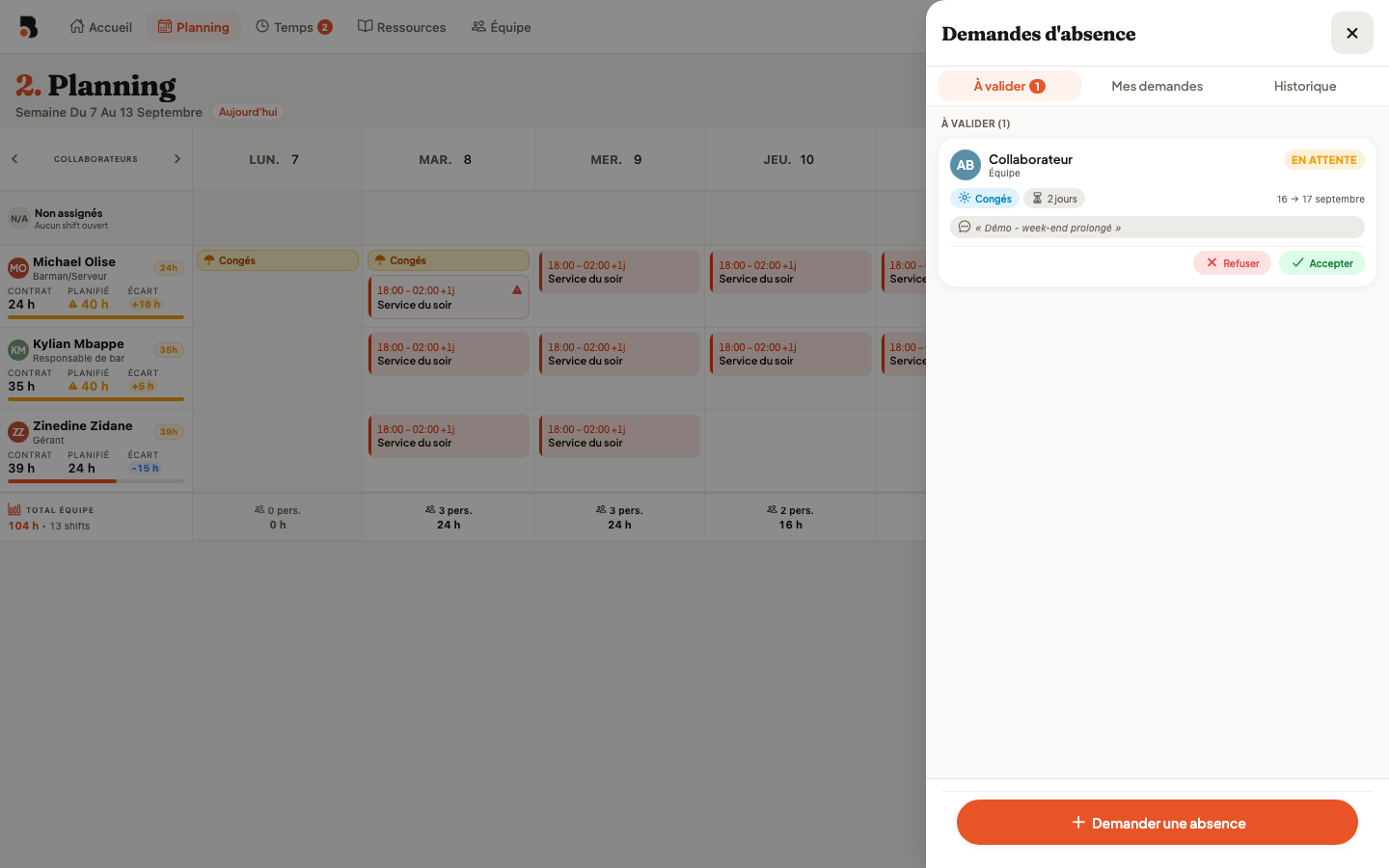Switch to the À valider tab
Screen dimensions: 1389x868
pyautogui.click(x=1009, y=86)
